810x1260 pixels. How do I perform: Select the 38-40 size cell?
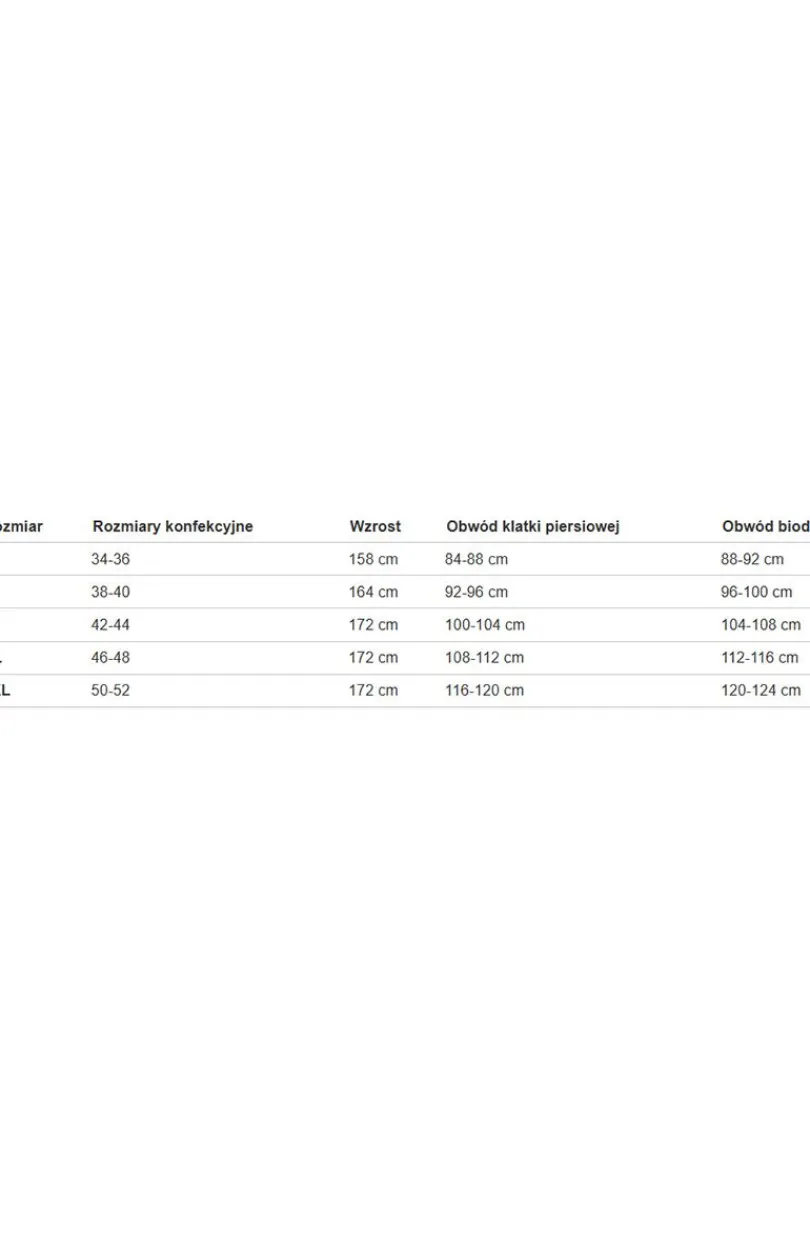click(110, 592)
